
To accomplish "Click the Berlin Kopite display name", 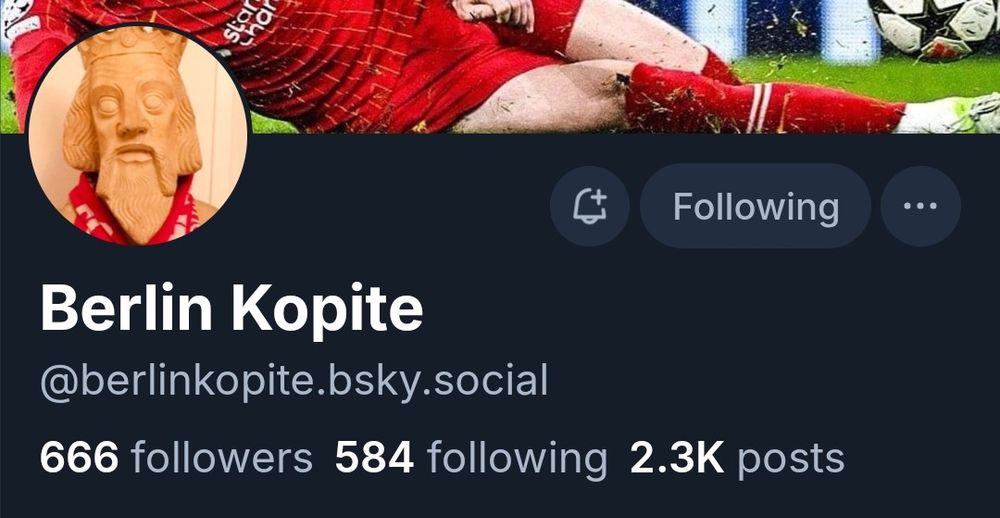I will pyautogui.click(x=232, y=310).
